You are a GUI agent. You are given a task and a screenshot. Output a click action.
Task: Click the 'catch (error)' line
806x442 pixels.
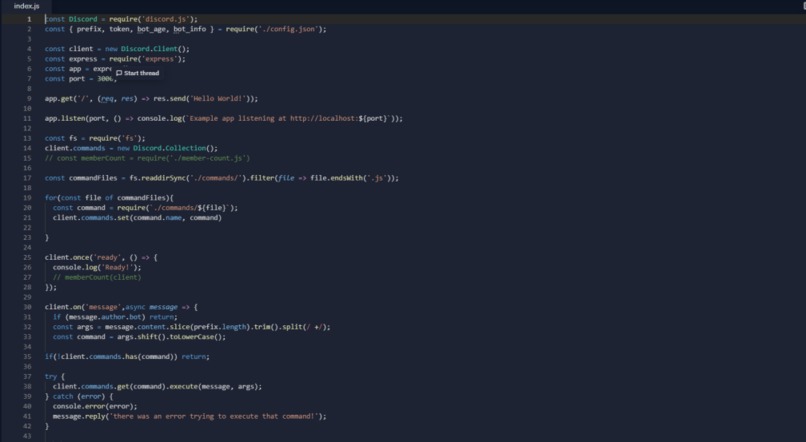[79, 397]
